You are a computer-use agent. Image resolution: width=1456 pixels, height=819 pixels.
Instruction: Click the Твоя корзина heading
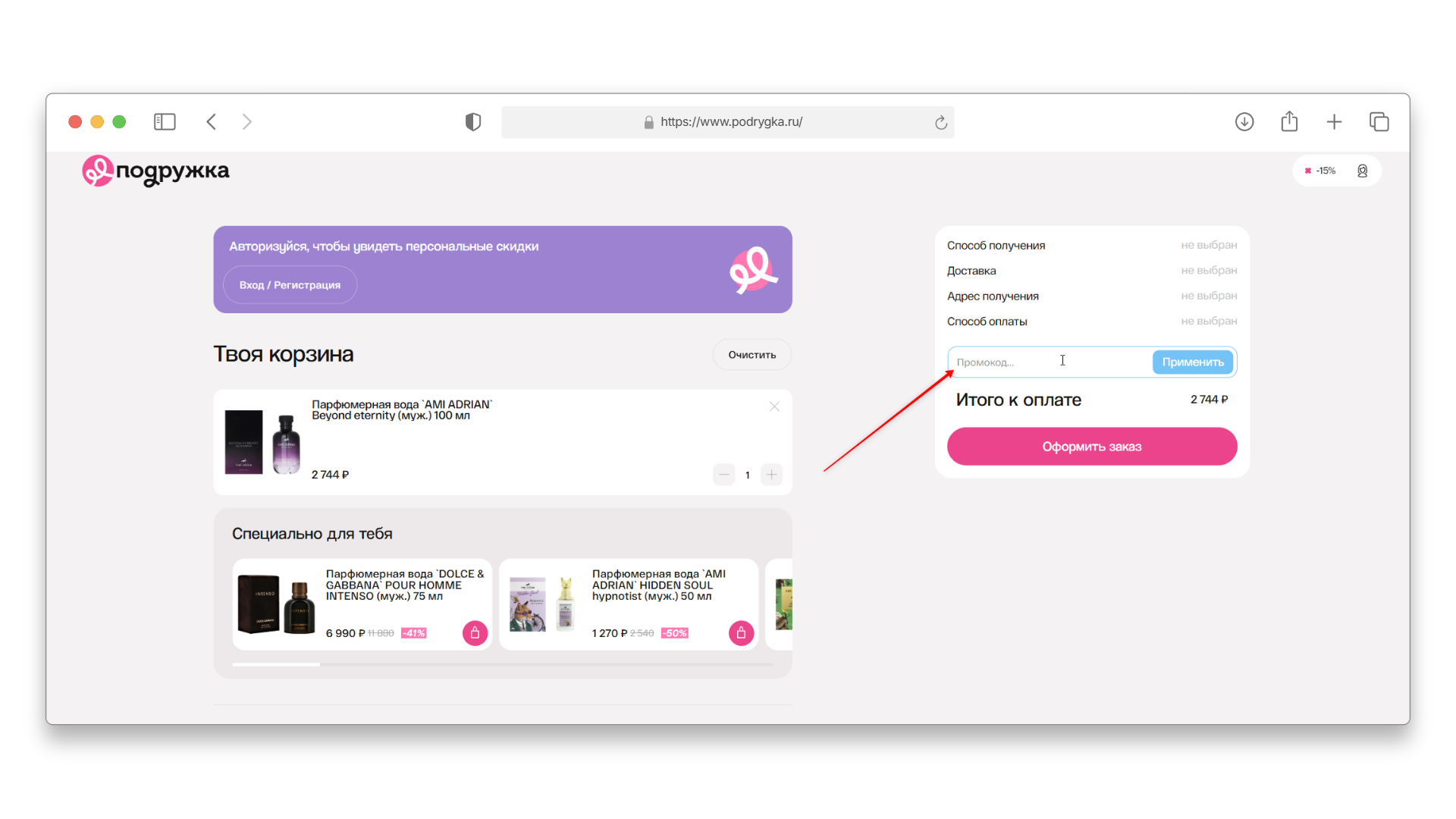pyautogui.click(x=284, y=354)
